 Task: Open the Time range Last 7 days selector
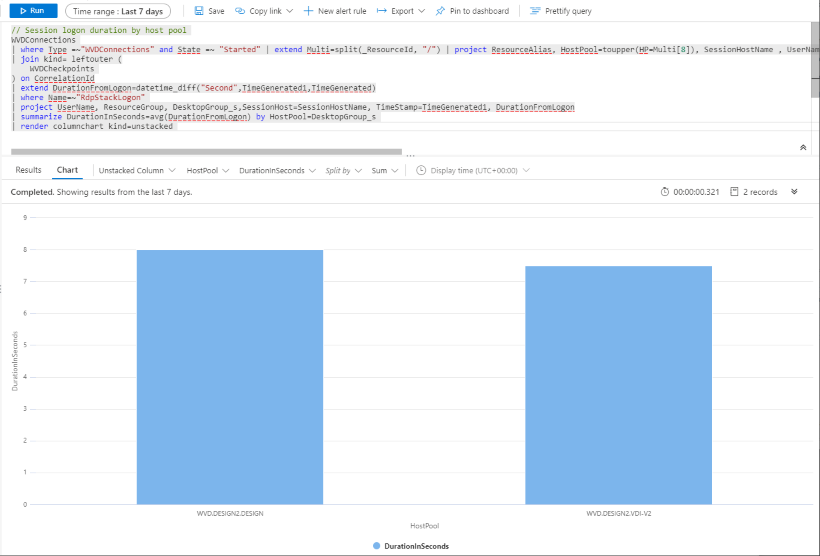[x=118, y=11]
